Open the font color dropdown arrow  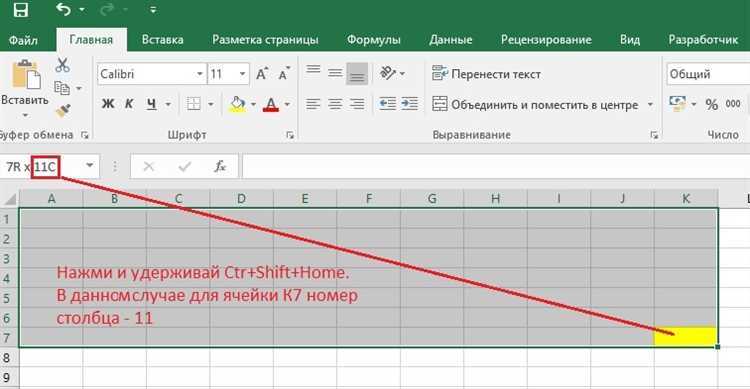287,104
